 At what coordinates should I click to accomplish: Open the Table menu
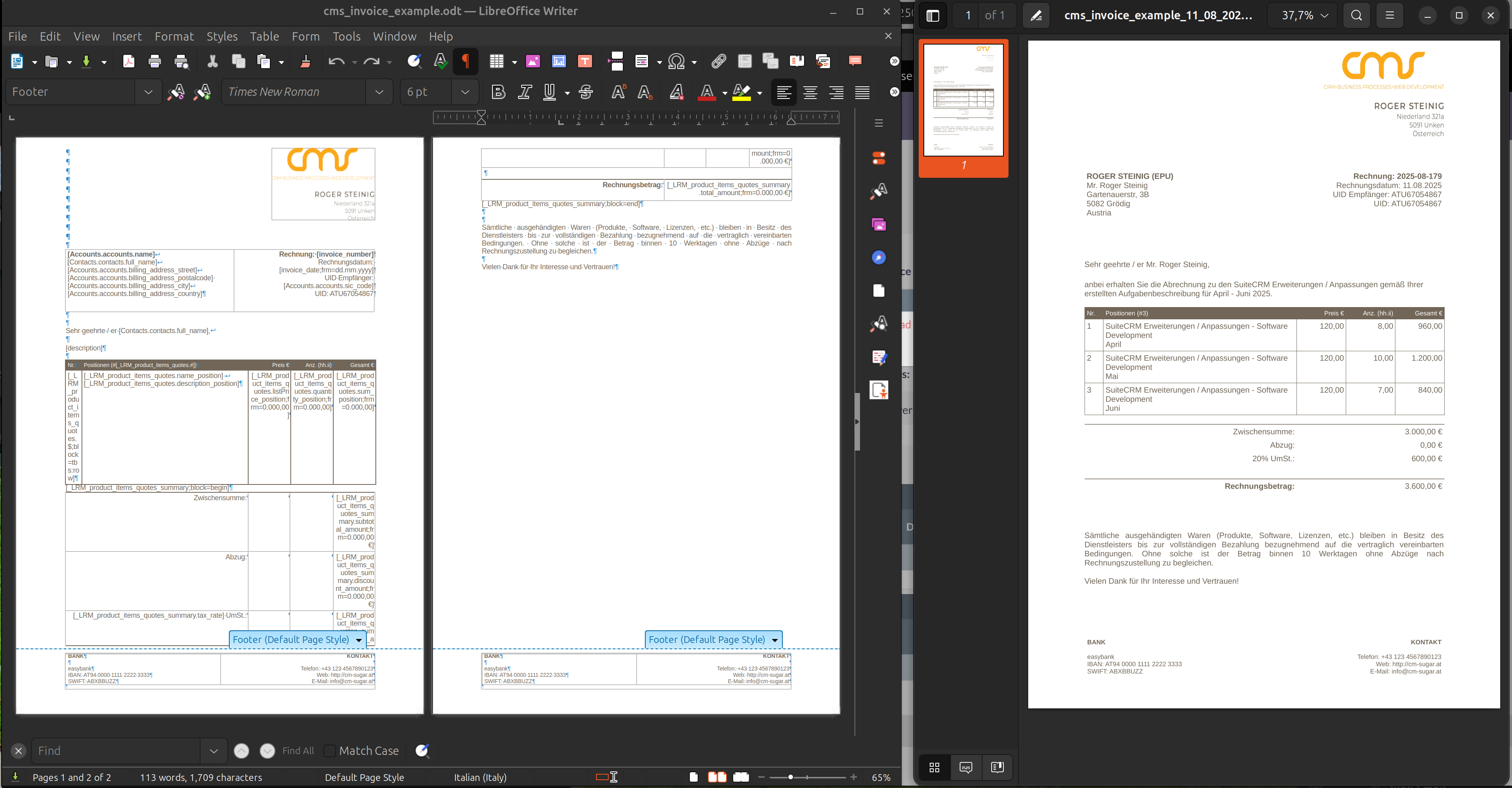[x=264, y=36]
